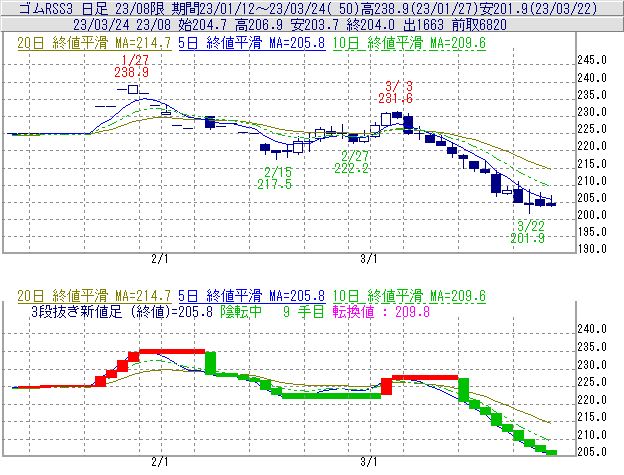Click the large dark candlestick near 207
Image resolution: width=624 pixels, height=475 pixels.
(x=496, y=183)
